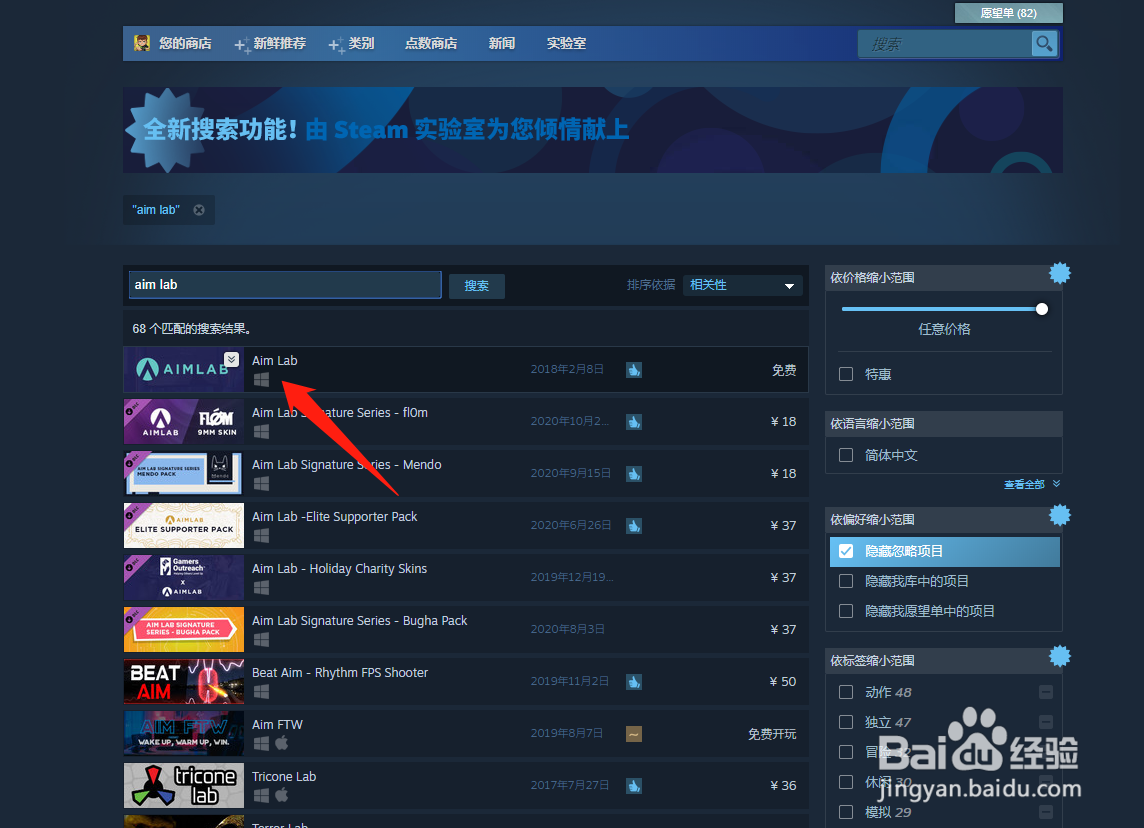Click Windows platform icon under Aim Lab
The image size is (1144, 828).
point(261,379)
